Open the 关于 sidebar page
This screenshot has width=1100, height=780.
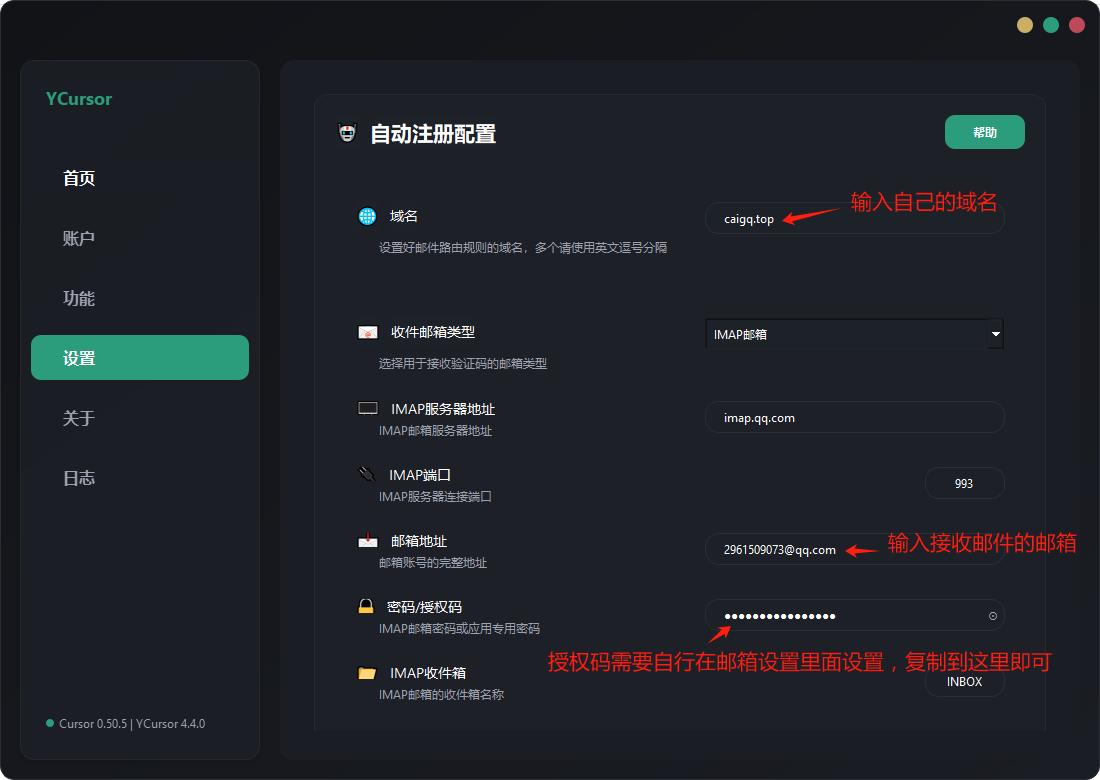[79, 418]
